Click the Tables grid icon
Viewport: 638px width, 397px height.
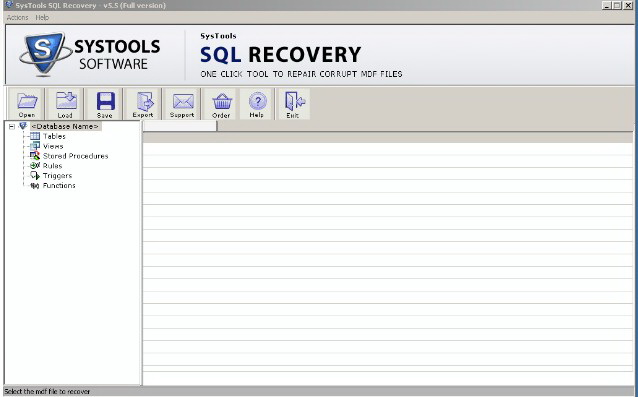(35, 136)
